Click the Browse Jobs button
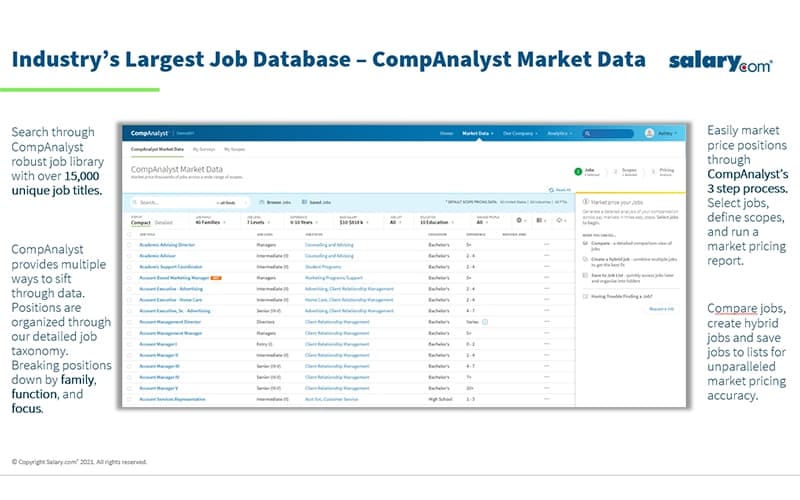This screenshot has width=800, height=500. (x=275, y=203)
